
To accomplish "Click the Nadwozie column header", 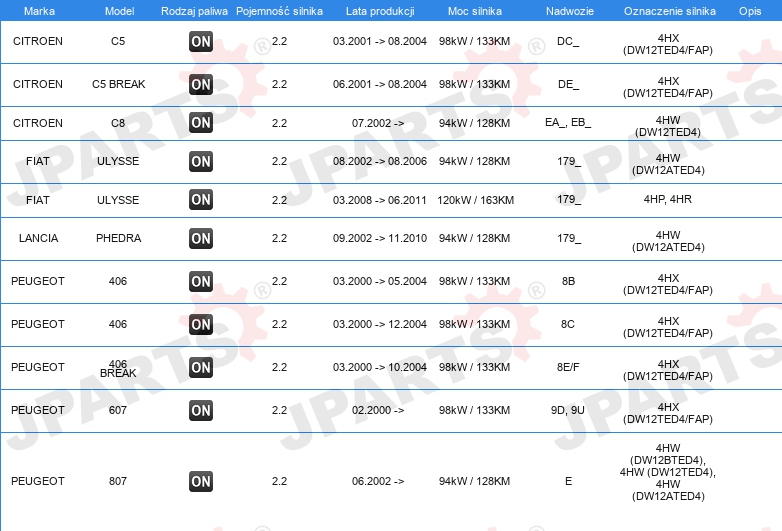I will 570,11.
